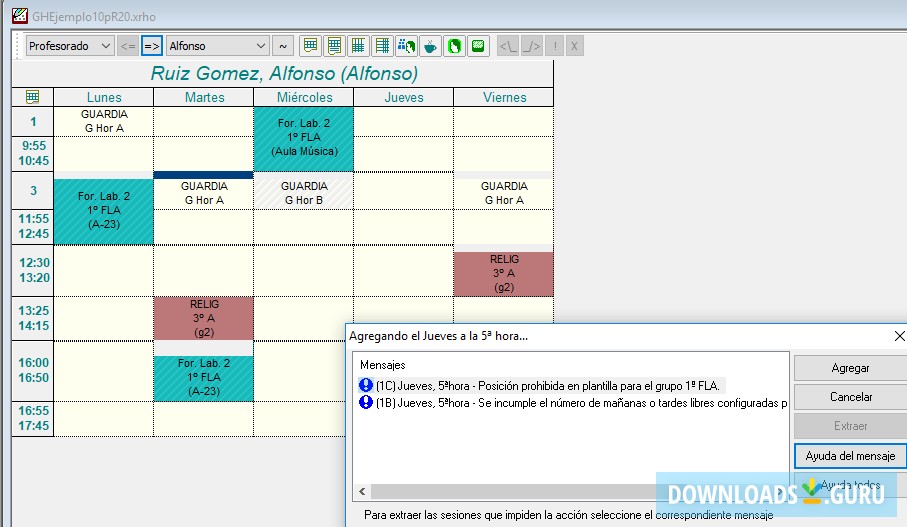Select the Viernes GUARDIA G Hor A cell
Viewport: 907px width, 527px height.
(x=504, y=193)
